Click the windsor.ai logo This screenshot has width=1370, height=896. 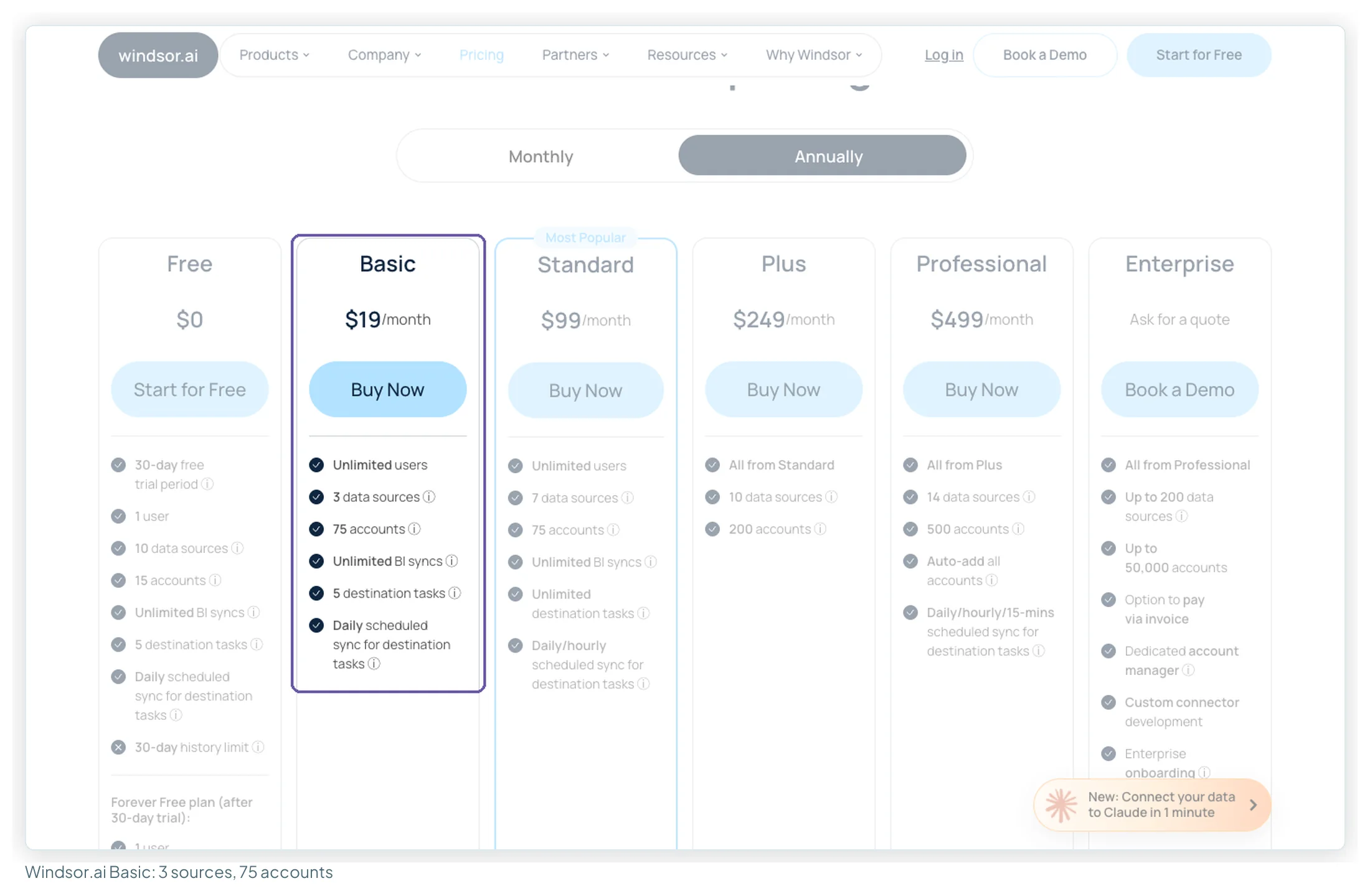coord(158,55)
